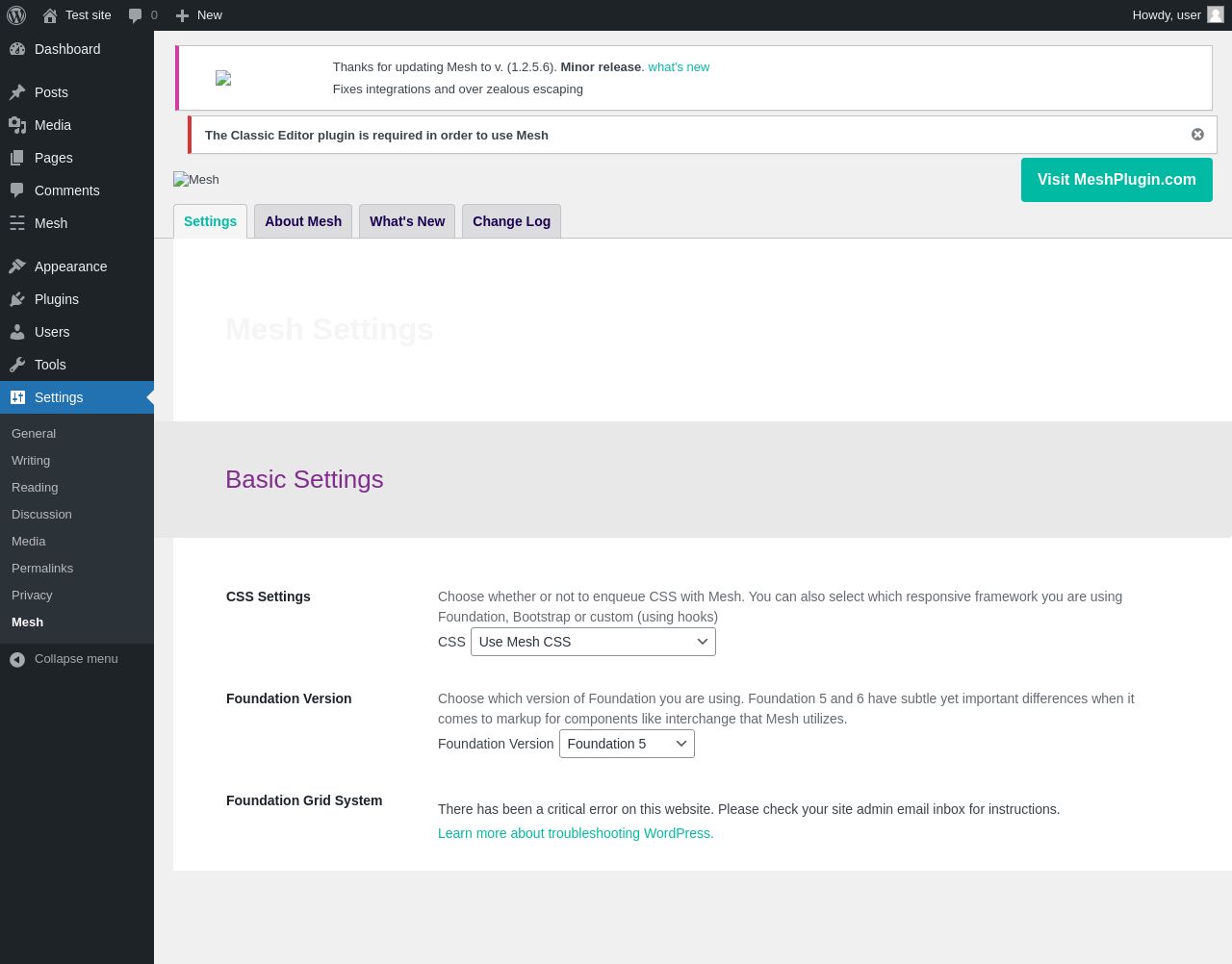Click New label in admin bar
Image resolution: width=1232 pixels, height=964 pixels.
tap(210, 15)
